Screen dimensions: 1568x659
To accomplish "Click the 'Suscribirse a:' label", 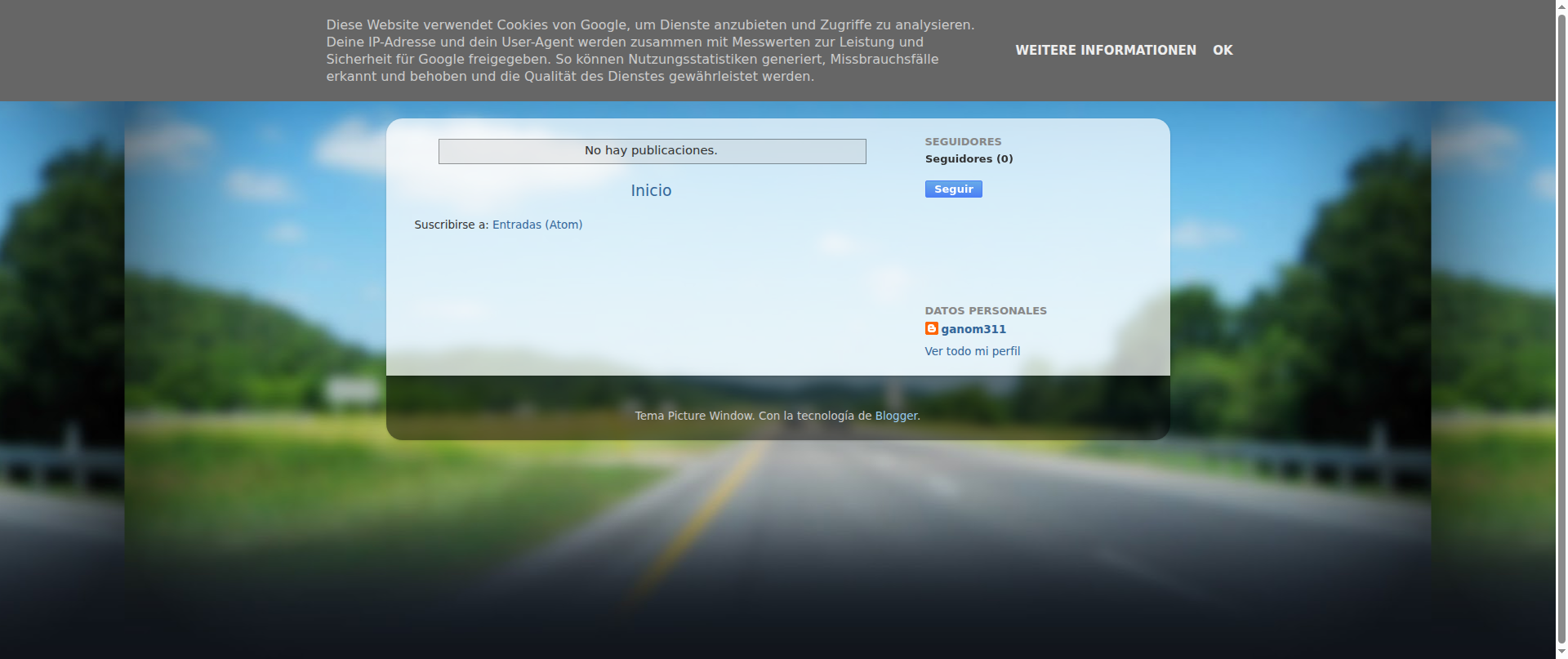I will pos(452,225).
